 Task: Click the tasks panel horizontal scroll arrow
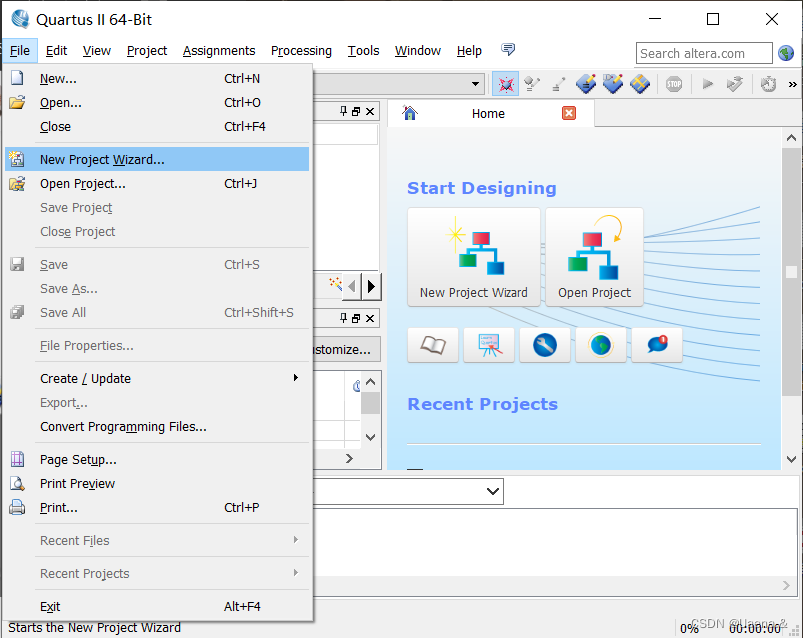[x=349, y=458]
